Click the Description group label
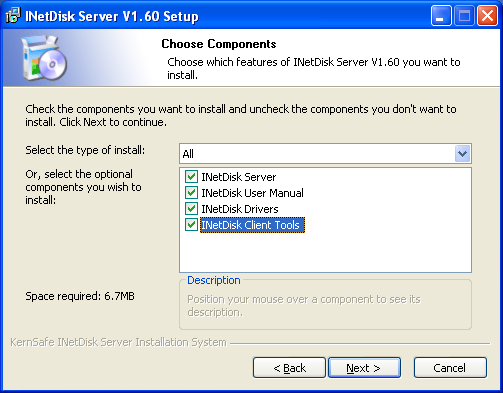 214,280
